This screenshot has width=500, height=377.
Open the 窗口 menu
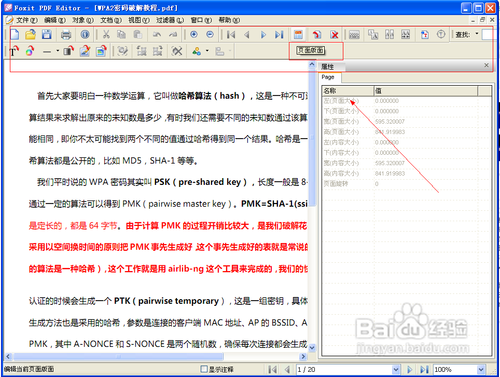pyautogui.click(x=201, y=20)
